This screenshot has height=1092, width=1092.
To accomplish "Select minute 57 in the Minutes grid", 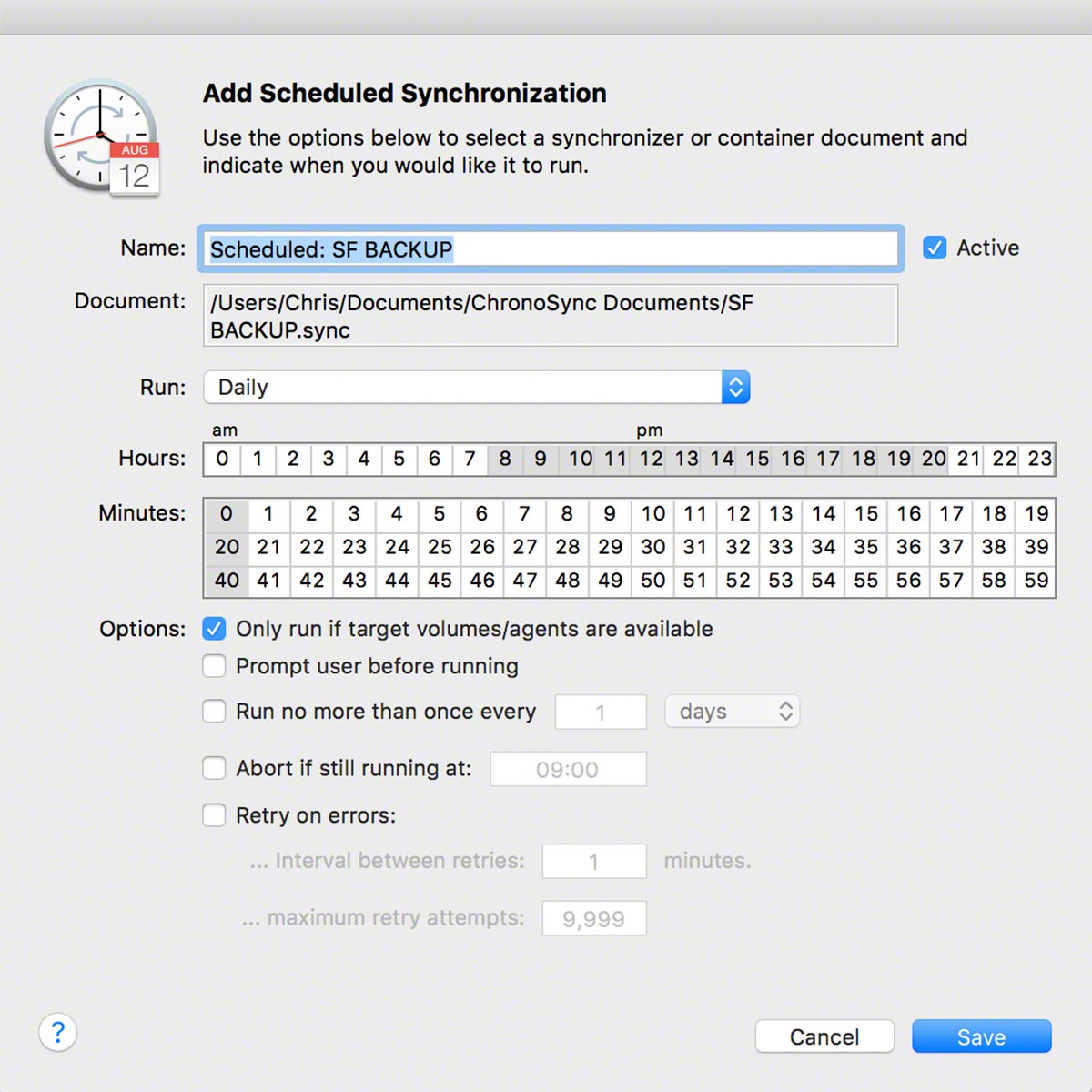I will pos(951,581).
